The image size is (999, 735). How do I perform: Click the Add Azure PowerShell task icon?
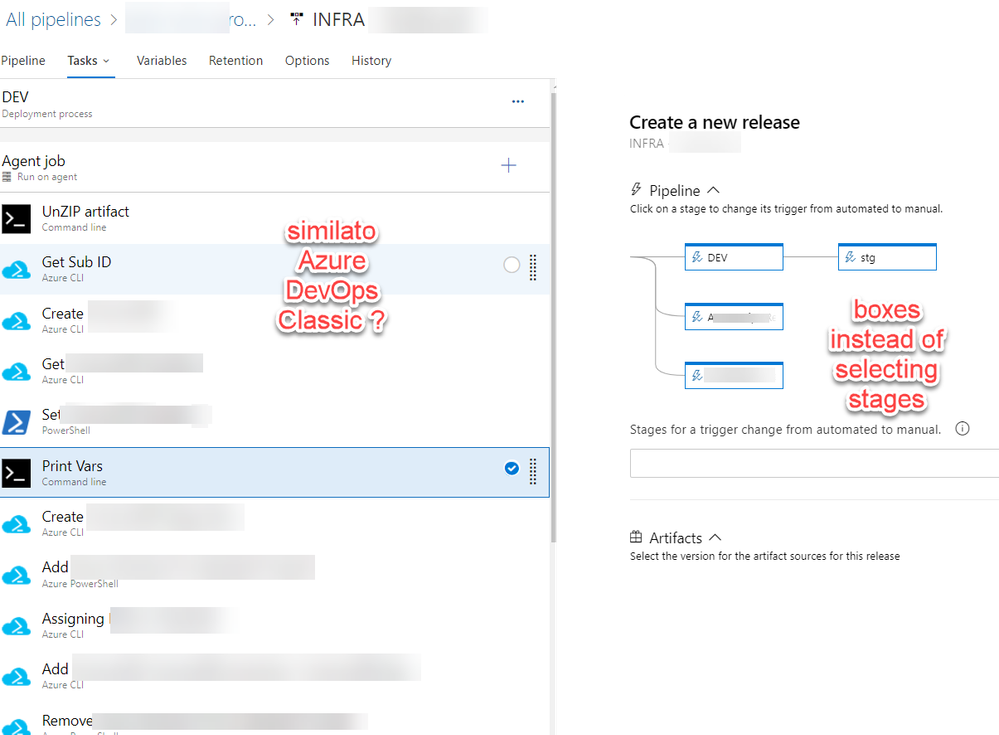pyautogui.click(x=16, y=575)
